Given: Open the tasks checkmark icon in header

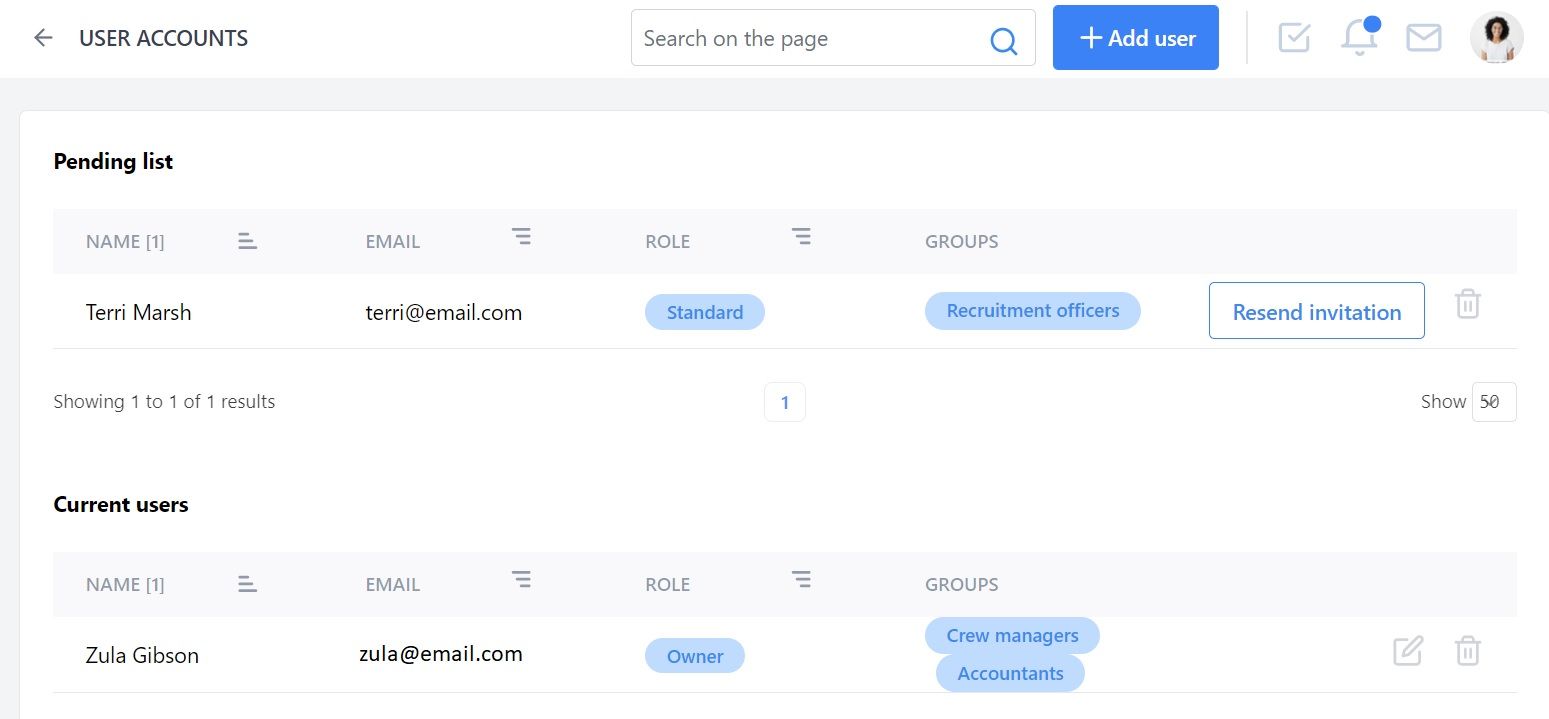Looking at the screenshot, I should pyautogui.click(x=1294, y=38).
